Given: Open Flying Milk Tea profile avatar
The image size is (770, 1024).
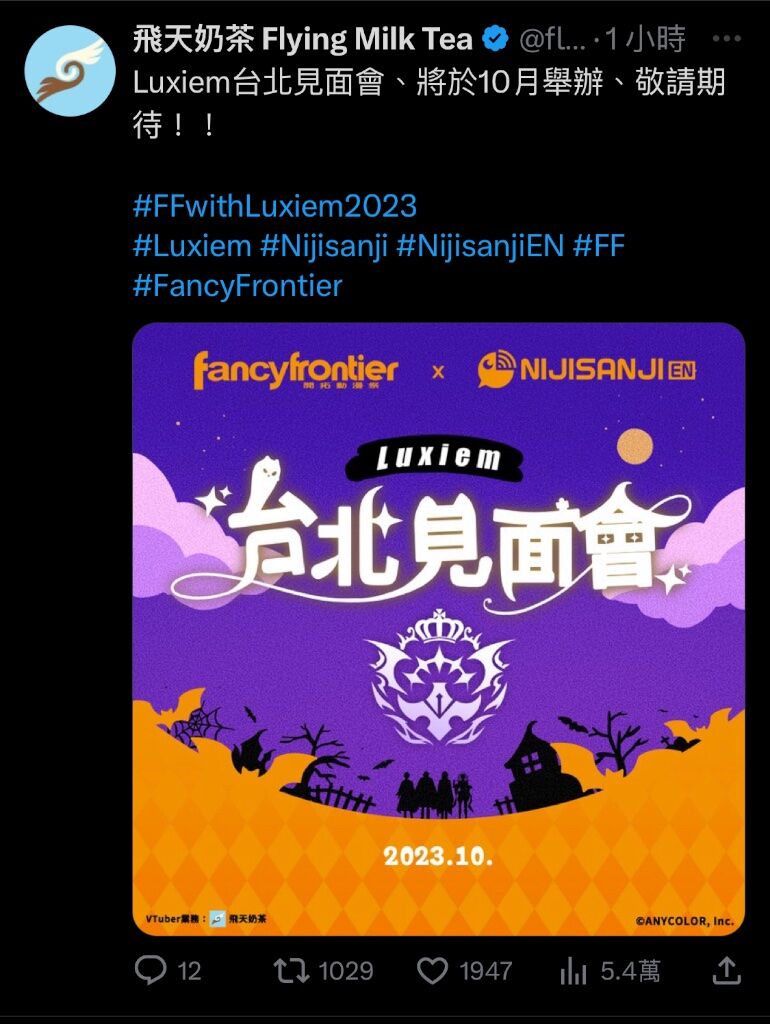Looking at the screenshot, I should (70, 71).
